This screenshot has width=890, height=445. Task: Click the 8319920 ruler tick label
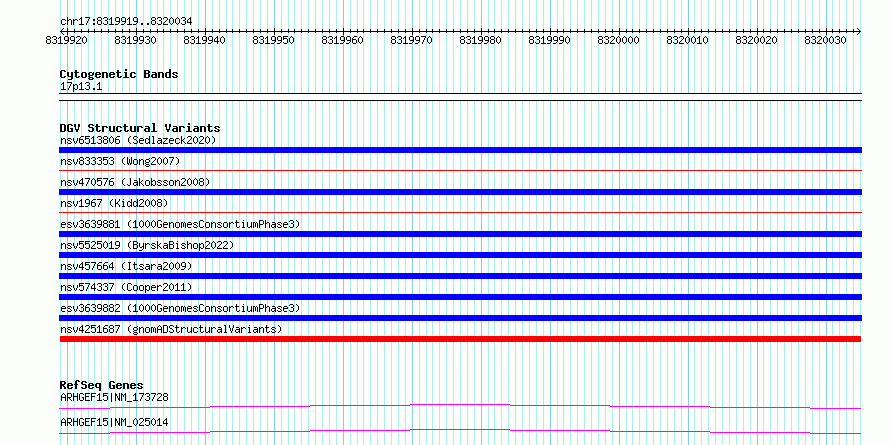(x=67, y=40)
